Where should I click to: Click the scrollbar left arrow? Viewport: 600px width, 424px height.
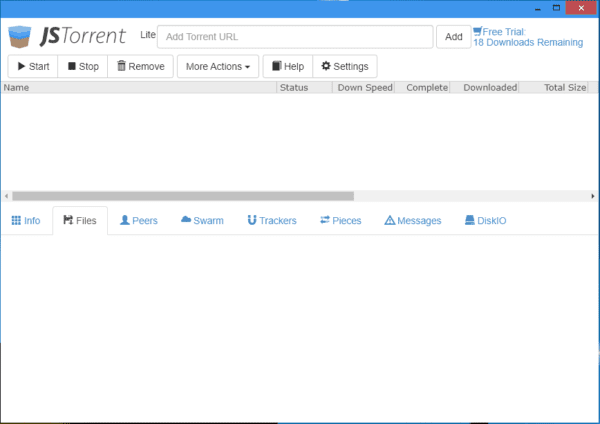coord(6,196)
